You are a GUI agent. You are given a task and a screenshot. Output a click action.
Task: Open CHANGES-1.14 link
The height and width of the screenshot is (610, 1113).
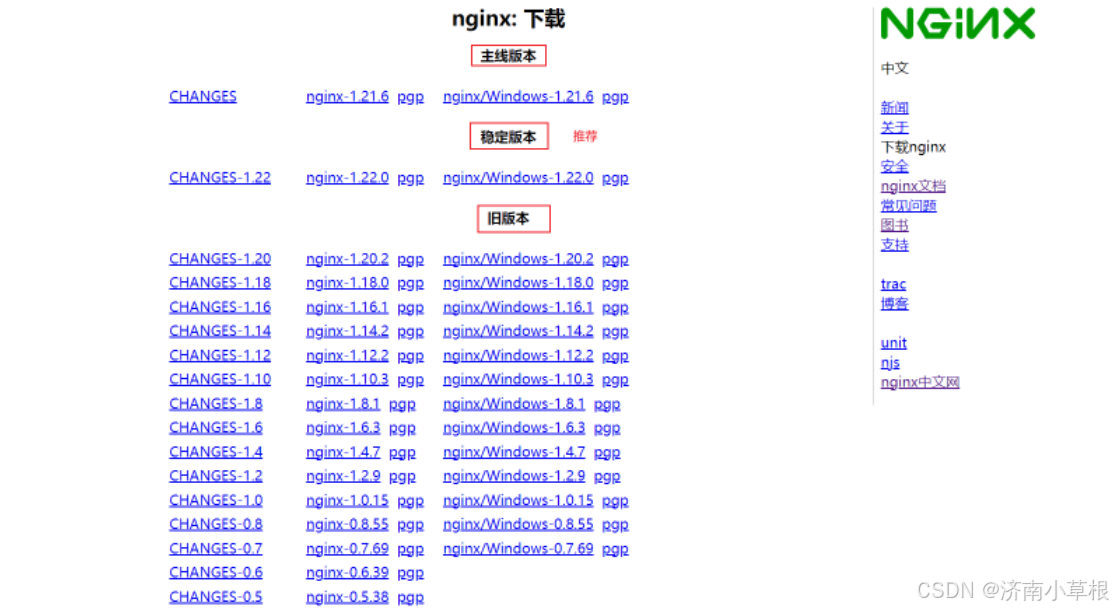point(220,331)
